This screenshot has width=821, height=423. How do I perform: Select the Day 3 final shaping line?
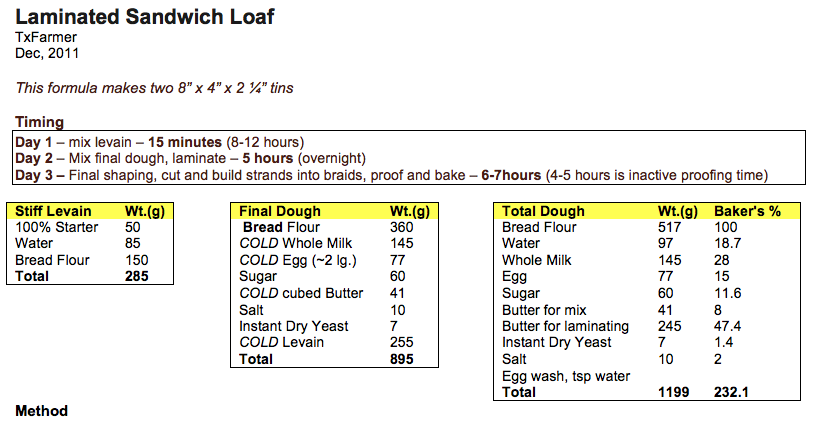point(390,175)
